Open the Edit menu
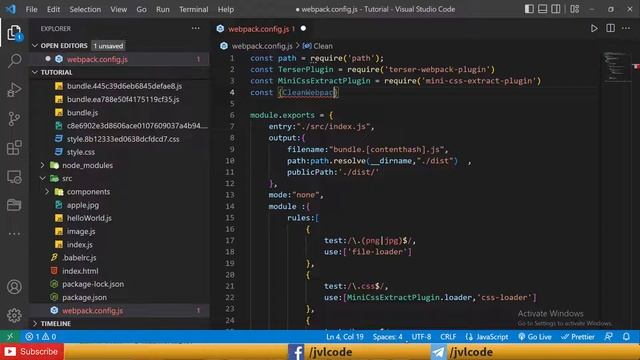 (x=53, y=9)
